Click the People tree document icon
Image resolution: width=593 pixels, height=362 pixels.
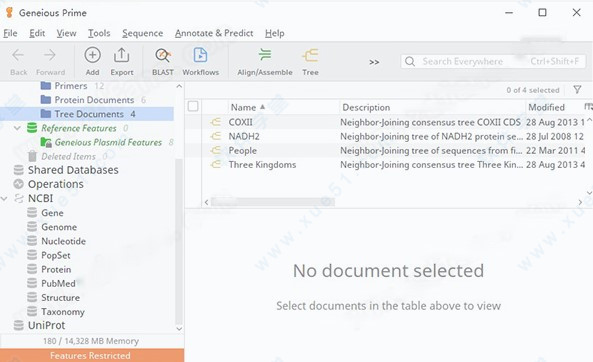(x=216, y=151)
